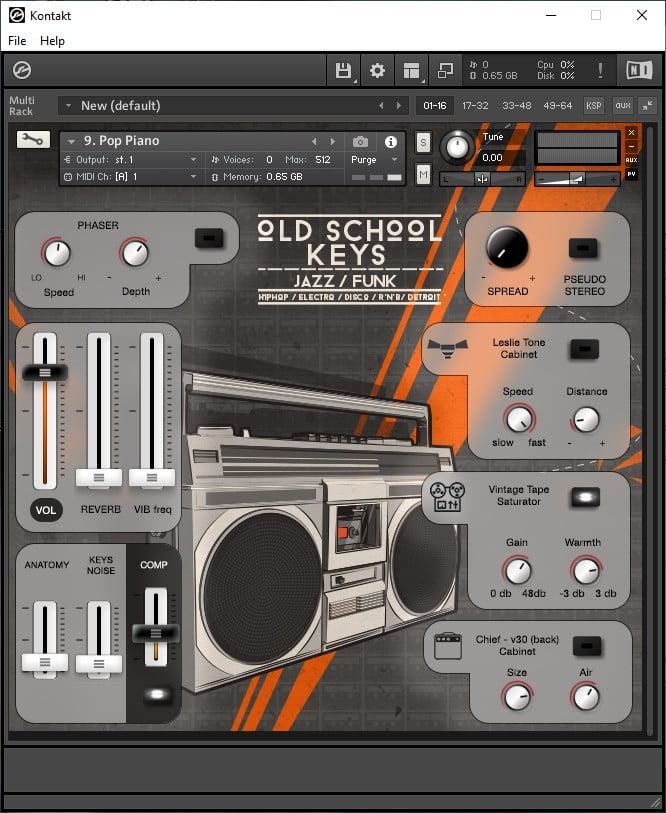
Task: Toggle the COMP on/off light button
Action: click(157, 694)
